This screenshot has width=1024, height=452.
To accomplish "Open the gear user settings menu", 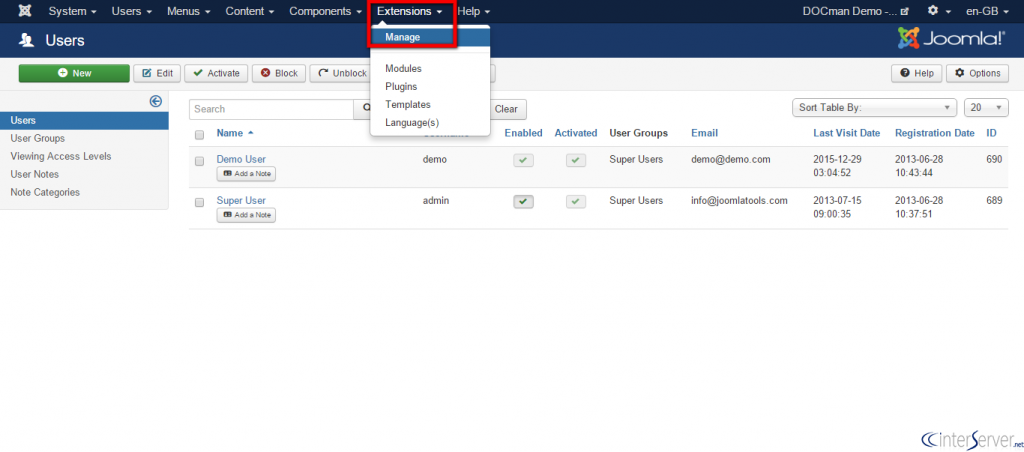I will coord(939,11).
